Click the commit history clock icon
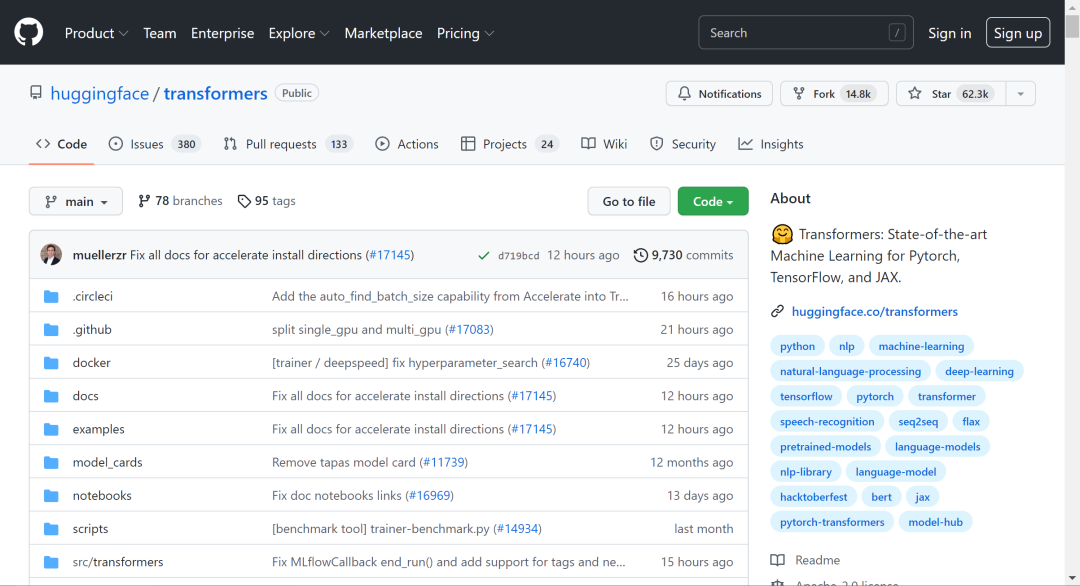 [x=641, y=255]
